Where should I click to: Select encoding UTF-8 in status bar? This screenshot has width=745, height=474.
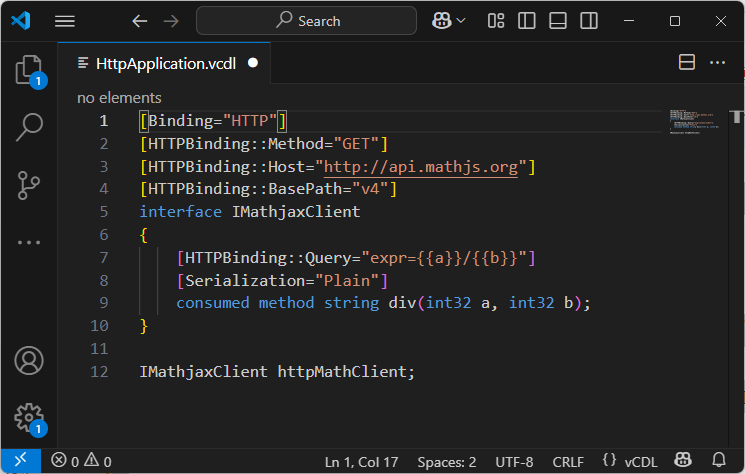[x=514, y=462]
